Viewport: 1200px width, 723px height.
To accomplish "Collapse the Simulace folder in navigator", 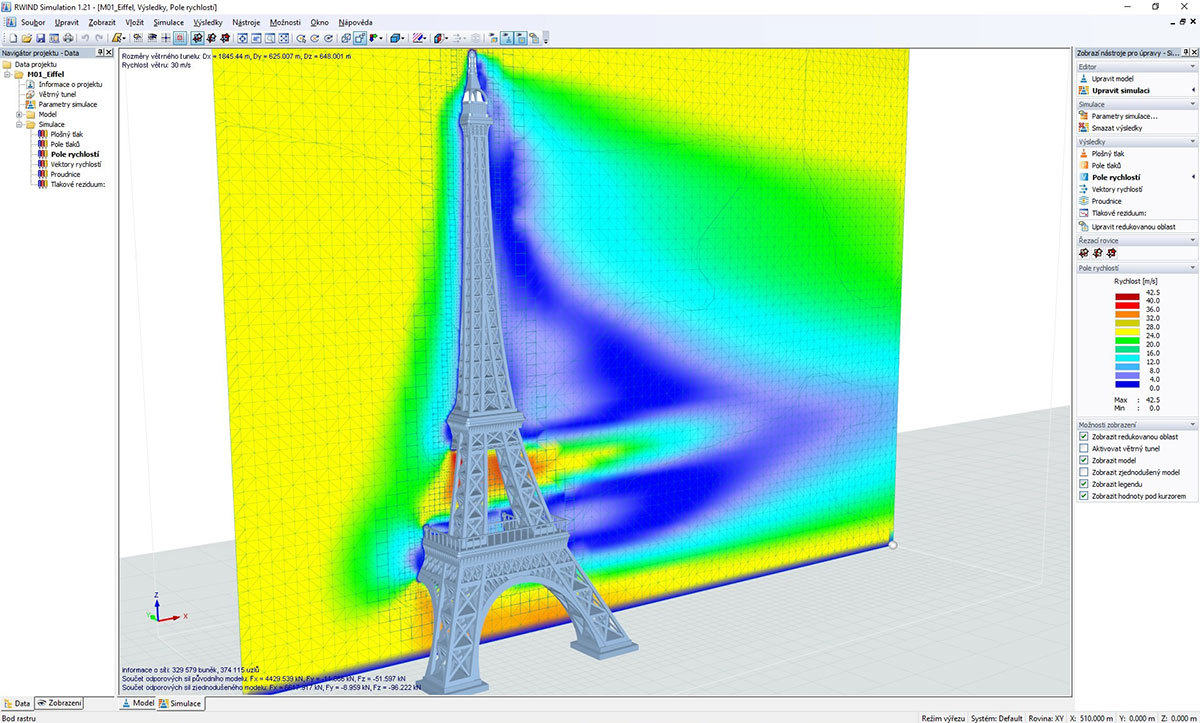I will [x=19, y=124].
